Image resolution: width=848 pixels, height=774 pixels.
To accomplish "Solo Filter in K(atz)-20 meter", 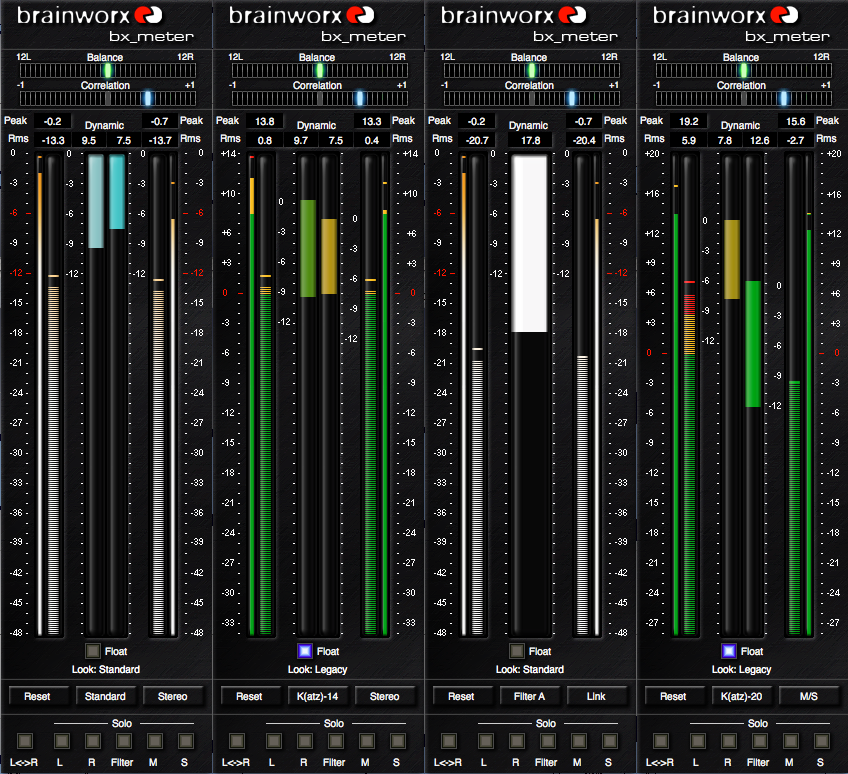I will click(760, 741).
